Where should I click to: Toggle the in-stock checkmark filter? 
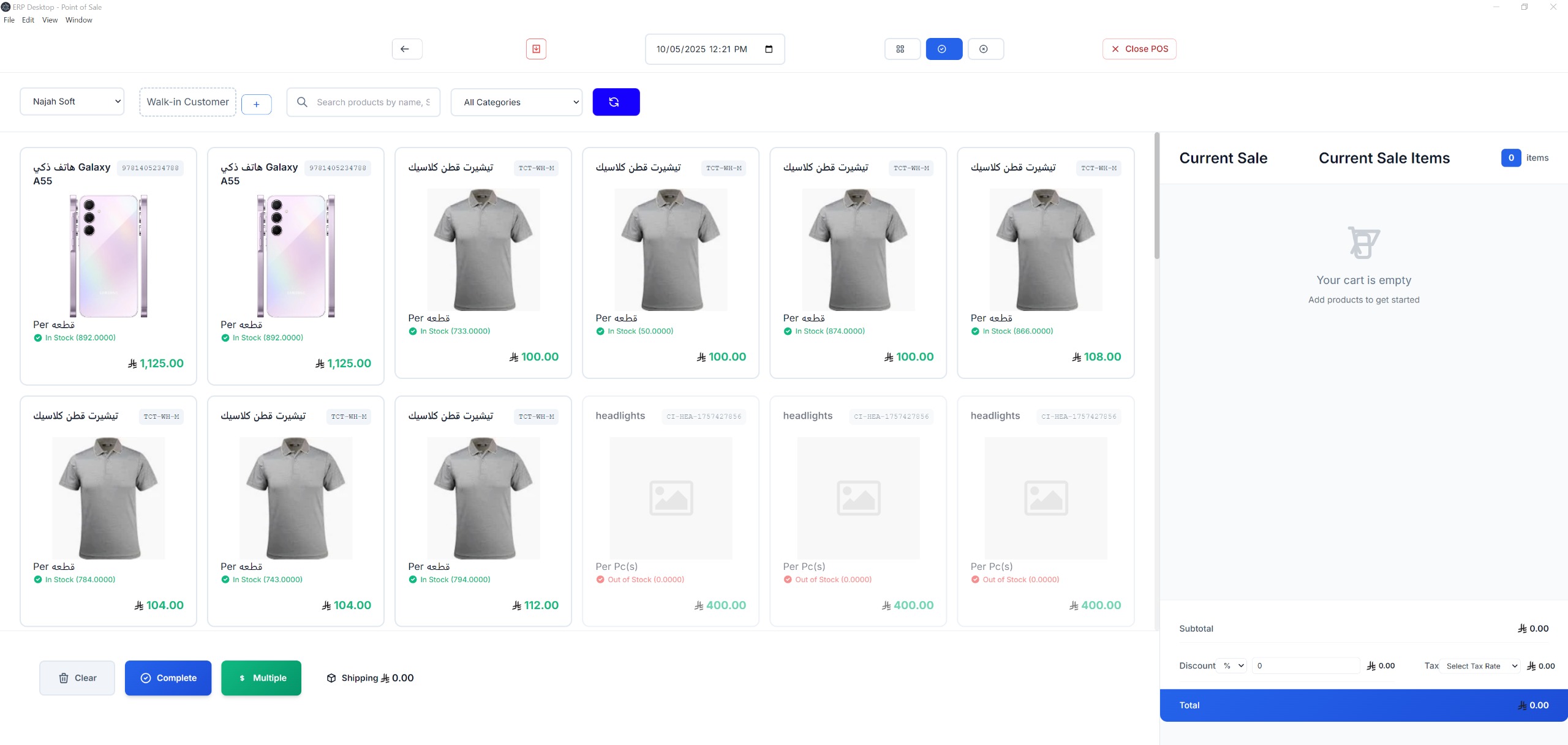pyautogui.click(x=943, y=49)
